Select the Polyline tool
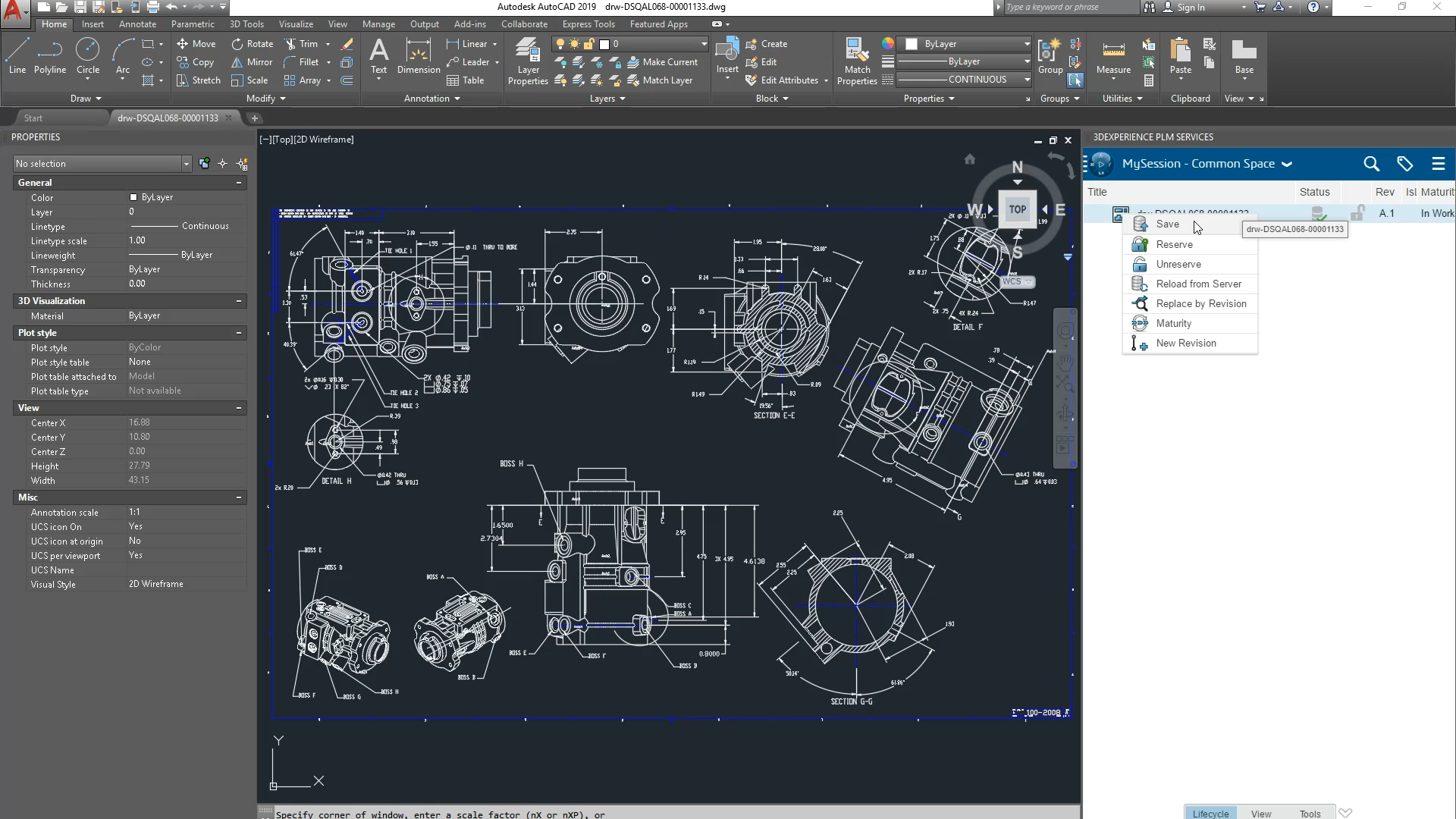 tap(50, 57)
